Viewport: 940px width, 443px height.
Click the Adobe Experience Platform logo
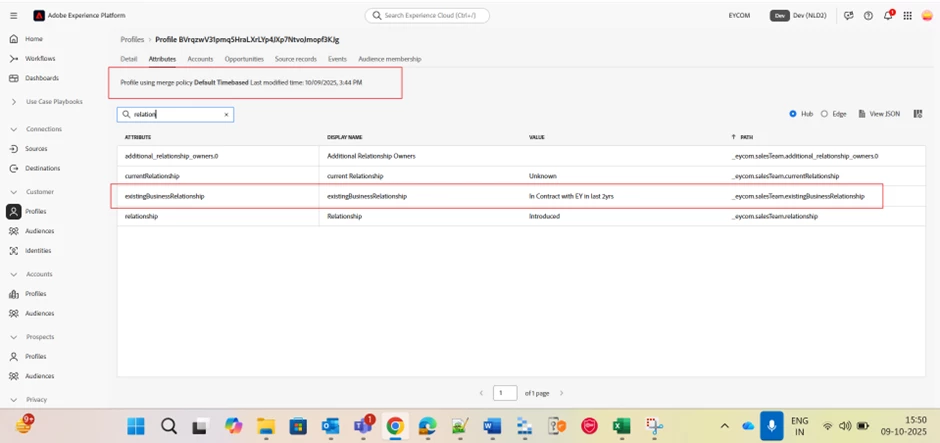[39, 16]
